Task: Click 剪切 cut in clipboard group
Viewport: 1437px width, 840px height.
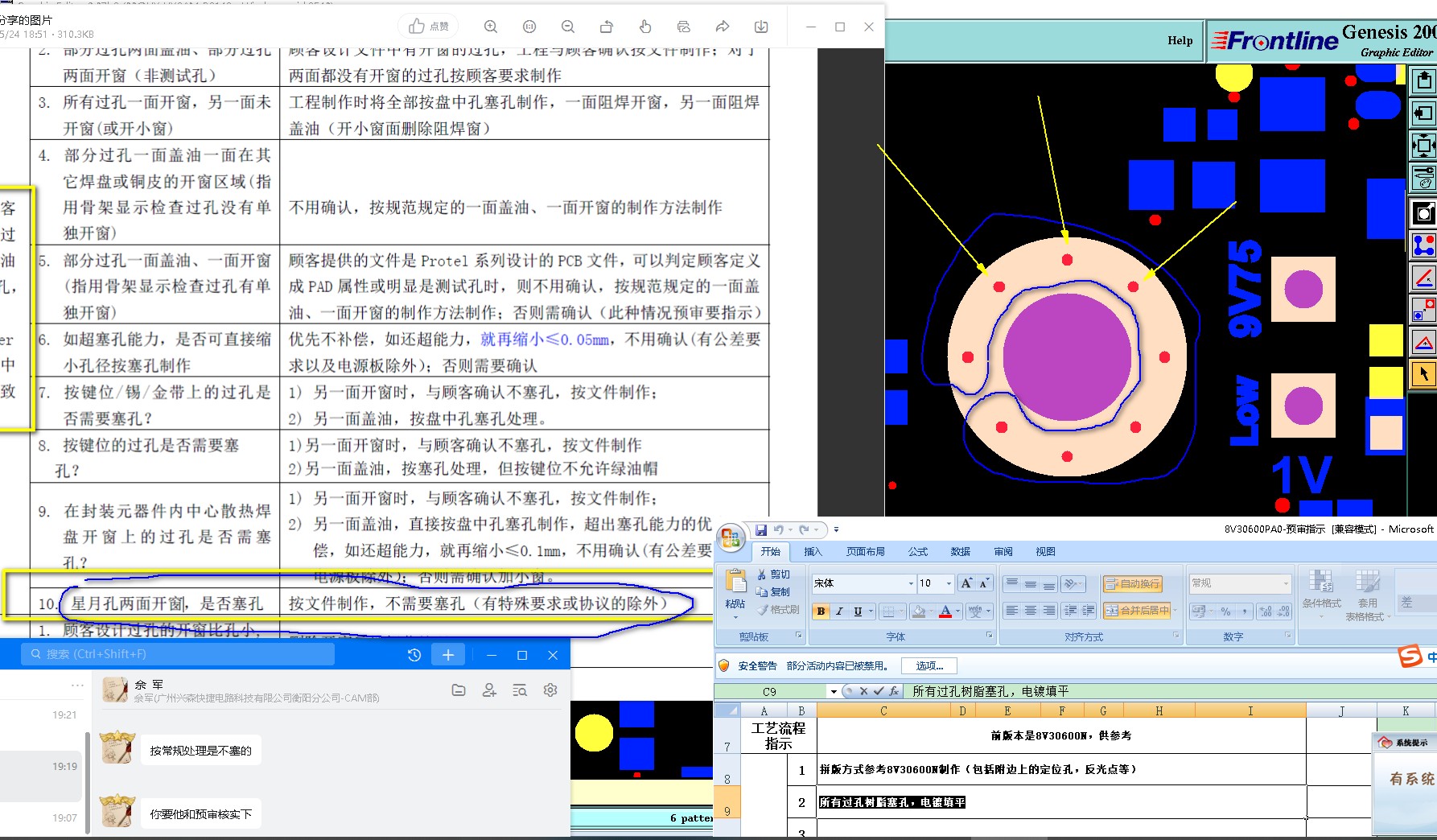Action: pyautogui.click(x=773, y=574)
